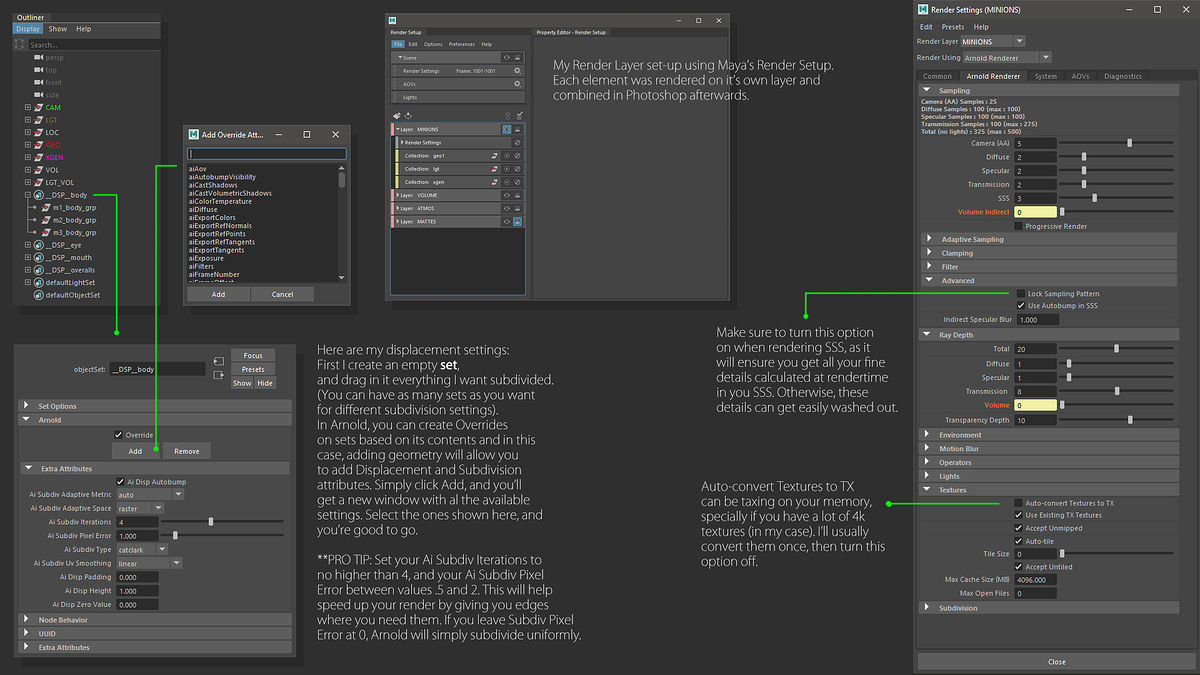The image size is (1200, 675).
Task: Open the Render Layer MINIONS dropdown
Action: tap(992, 41)
